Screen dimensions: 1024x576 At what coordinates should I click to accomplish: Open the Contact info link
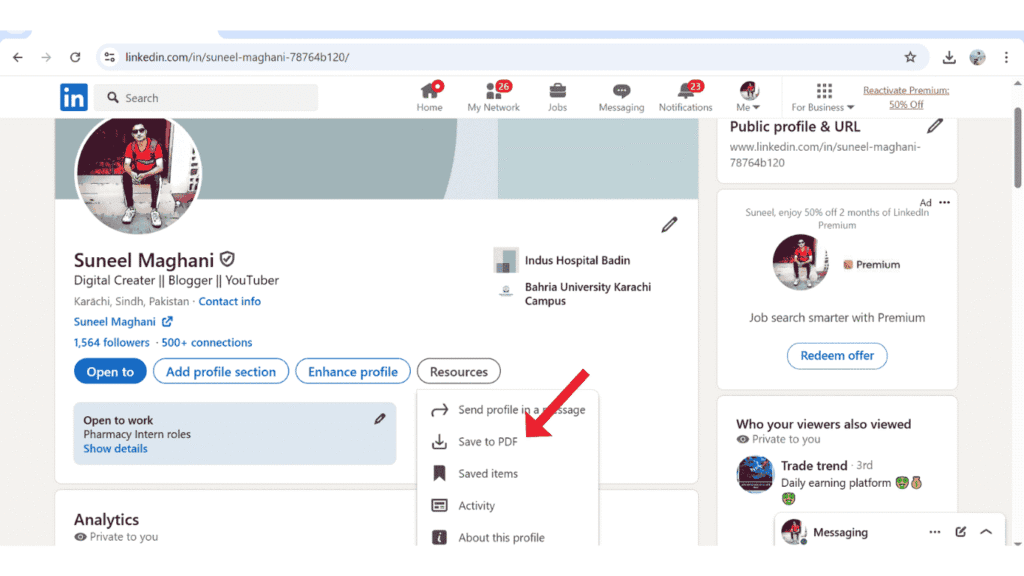[229, 301]
